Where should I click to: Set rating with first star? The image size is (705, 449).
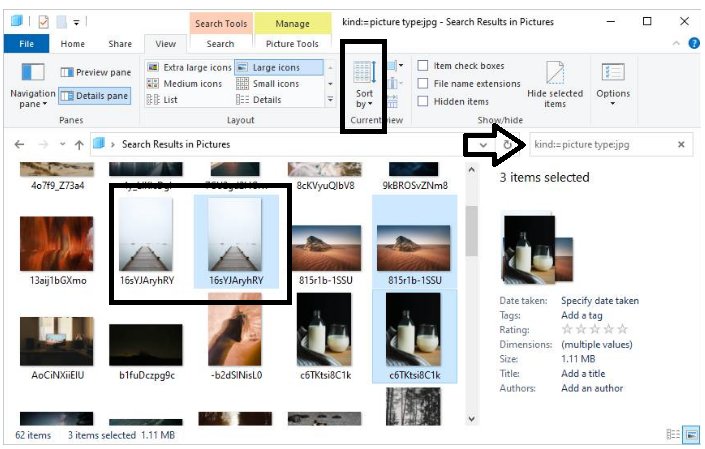click(567, 329)
